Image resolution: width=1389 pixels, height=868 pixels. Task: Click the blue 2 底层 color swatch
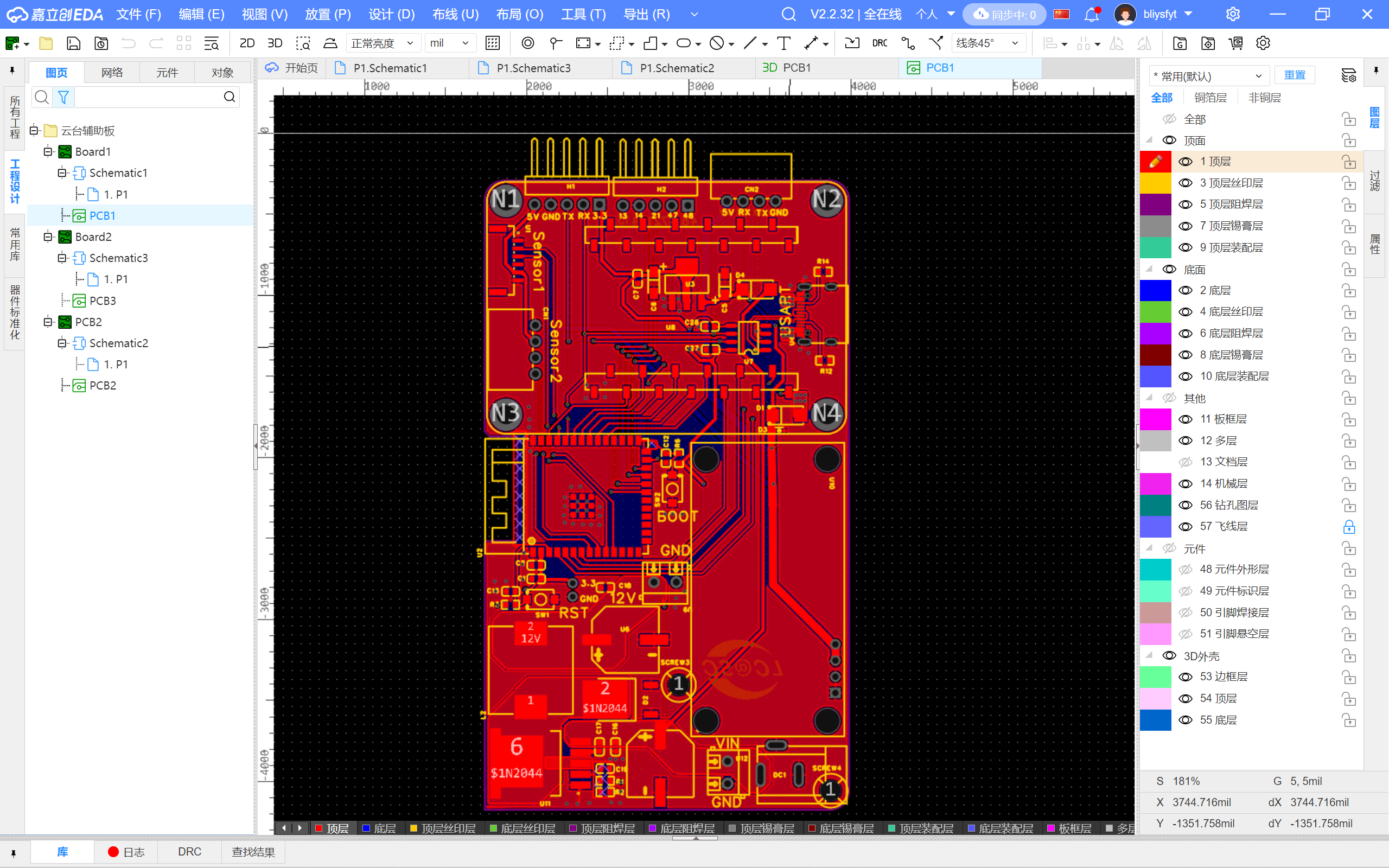pyautogui.click(x=1155, y=290)
